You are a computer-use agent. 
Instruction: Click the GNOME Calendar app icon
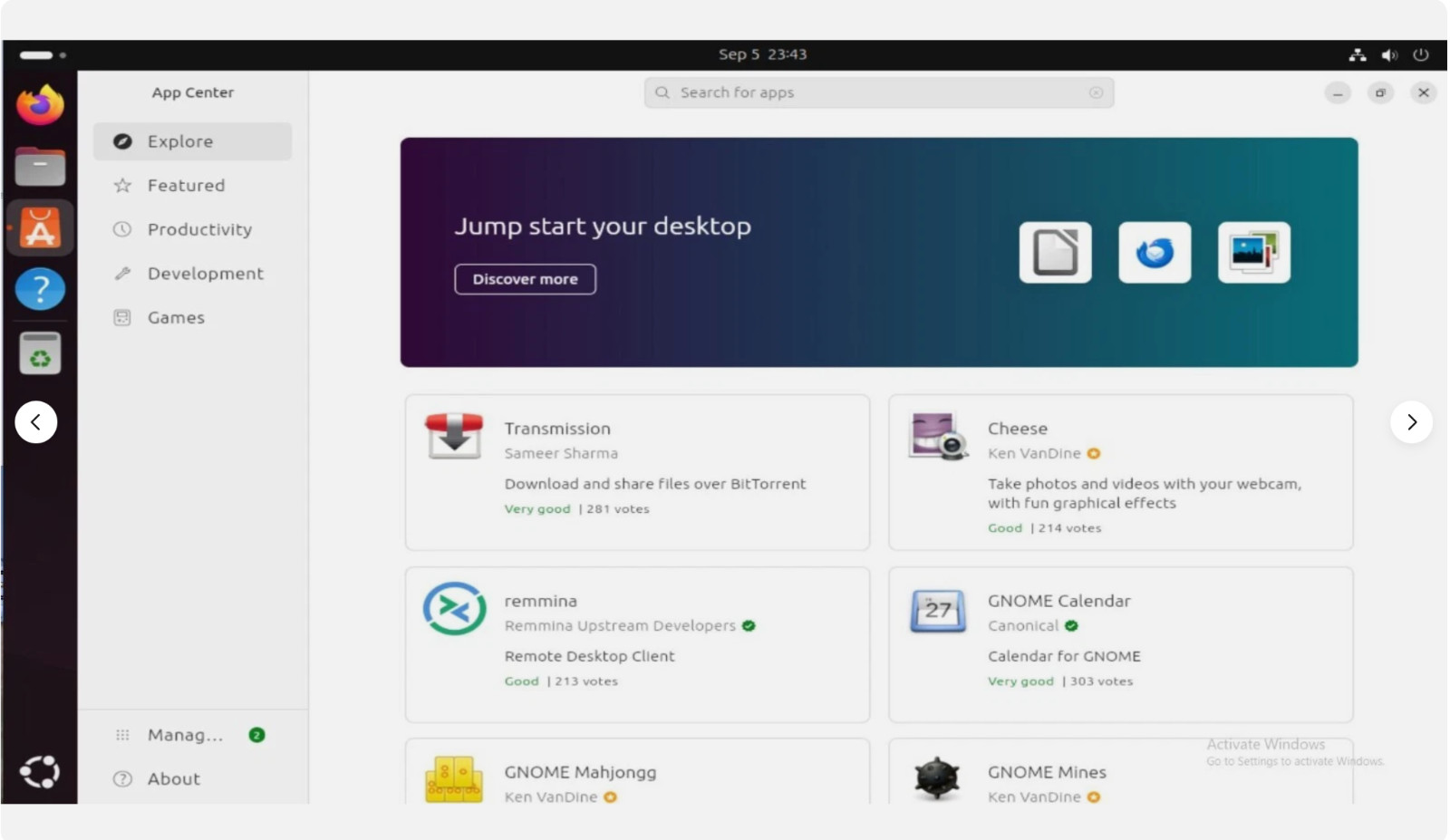pos(938,611)
